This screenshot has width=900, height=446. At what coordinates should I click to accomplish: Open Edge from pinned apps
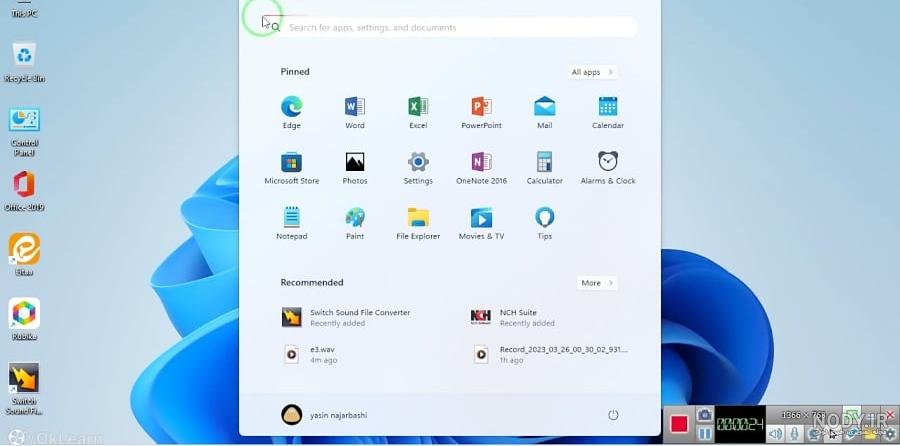coord(292,113)
